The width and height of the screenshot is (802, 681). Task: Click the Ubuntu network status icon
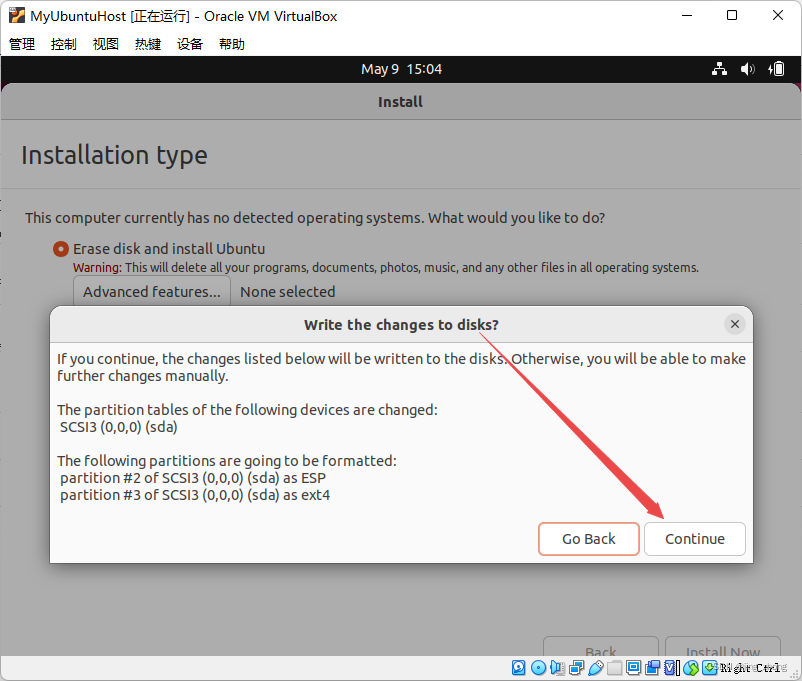click(x=719, y=69)
